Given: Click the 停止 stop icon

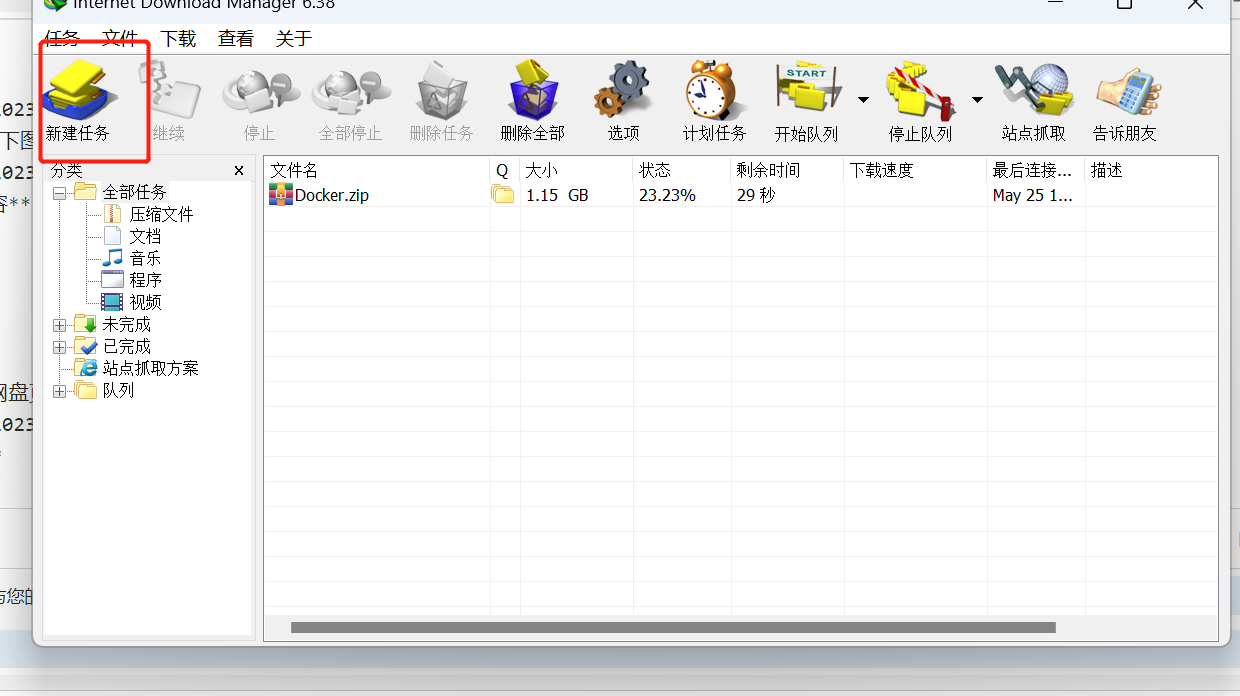Looking at the screenshot, I should (259, 91).
